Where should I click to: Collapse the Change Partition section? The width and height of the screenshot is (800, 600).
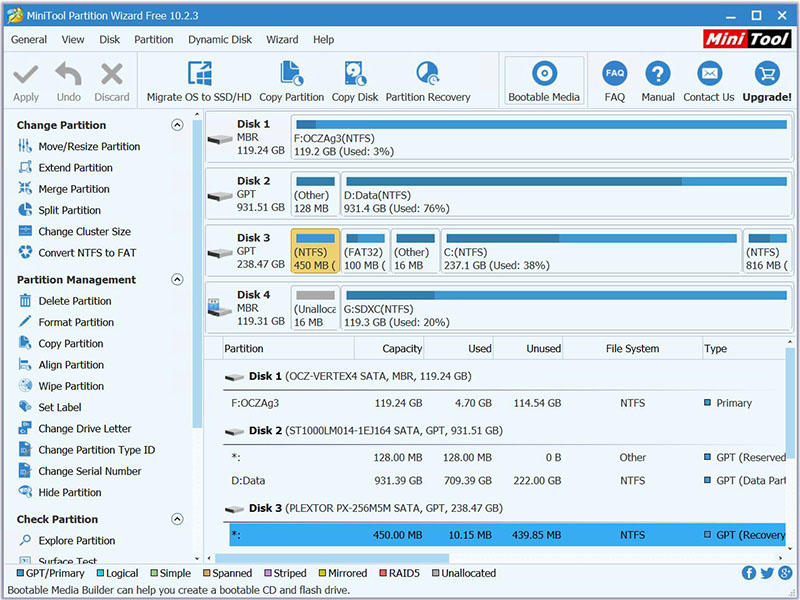coord(177,125)
